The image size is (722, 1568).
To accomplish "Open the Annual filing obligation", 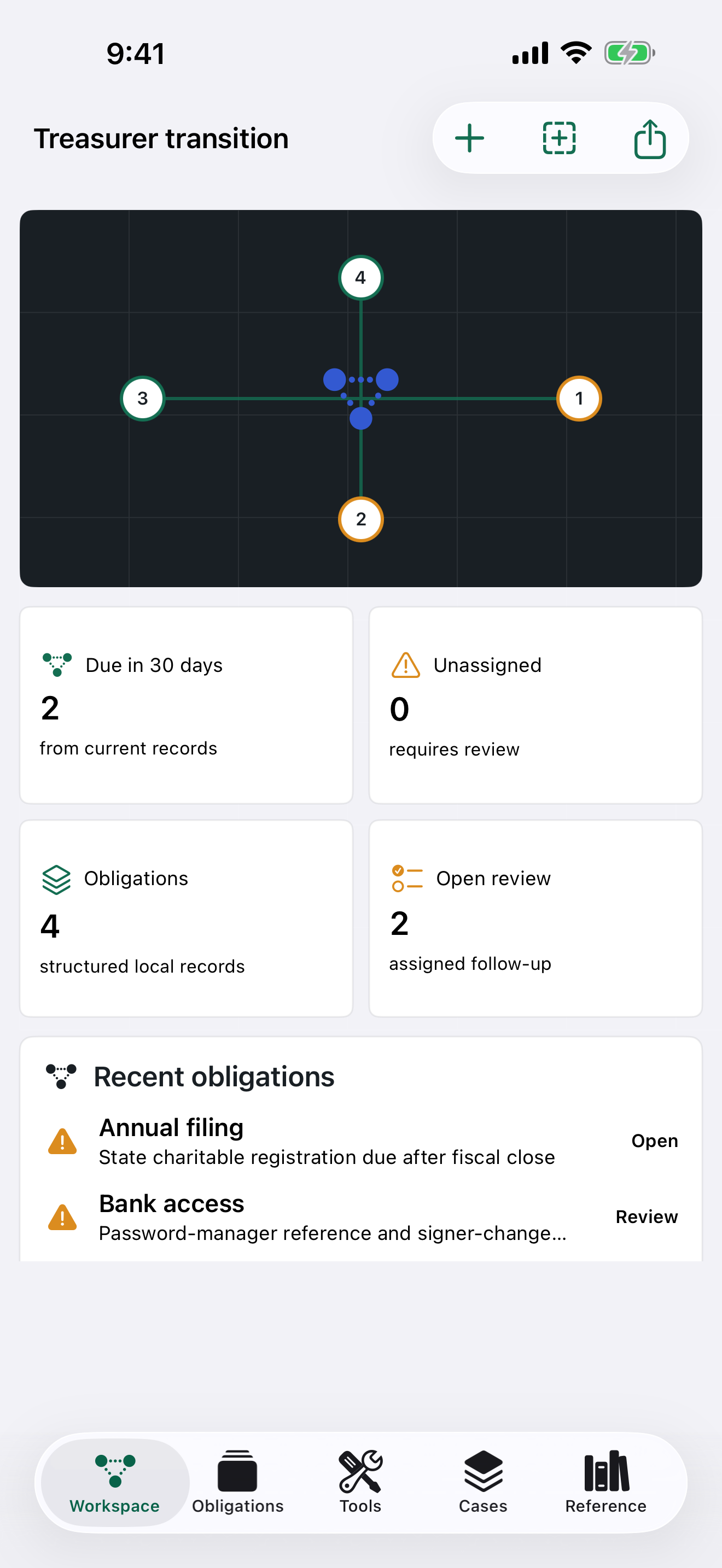I will 361,1140.
